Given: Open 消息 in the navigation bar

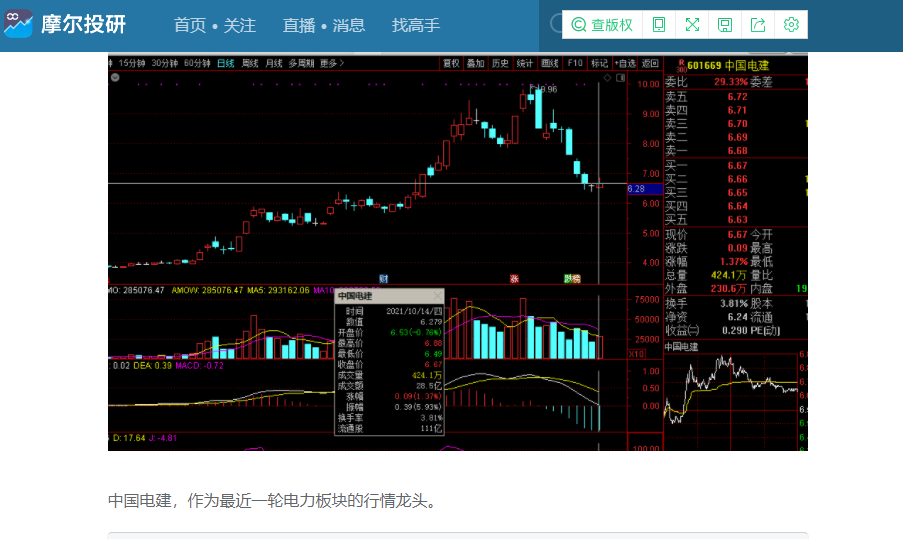Looking at the screenshot, I should [348, 25].
